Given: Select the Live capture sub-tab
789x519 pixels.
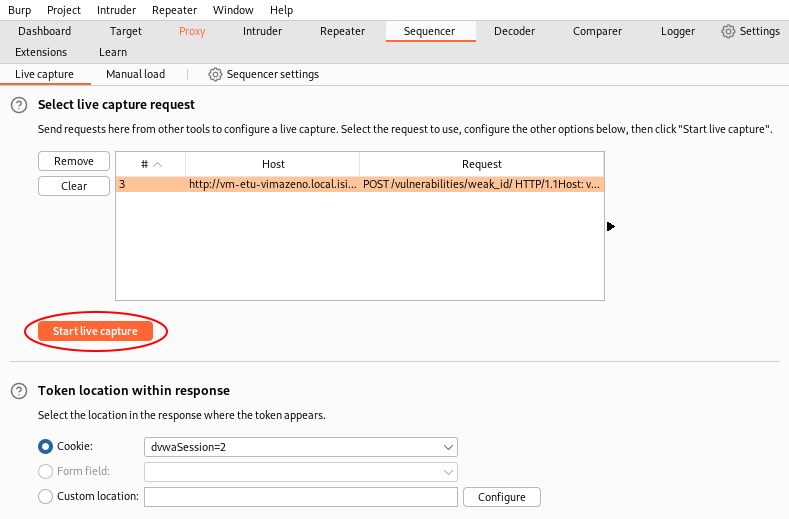Looking at the screenshot, I should (44, 75).
